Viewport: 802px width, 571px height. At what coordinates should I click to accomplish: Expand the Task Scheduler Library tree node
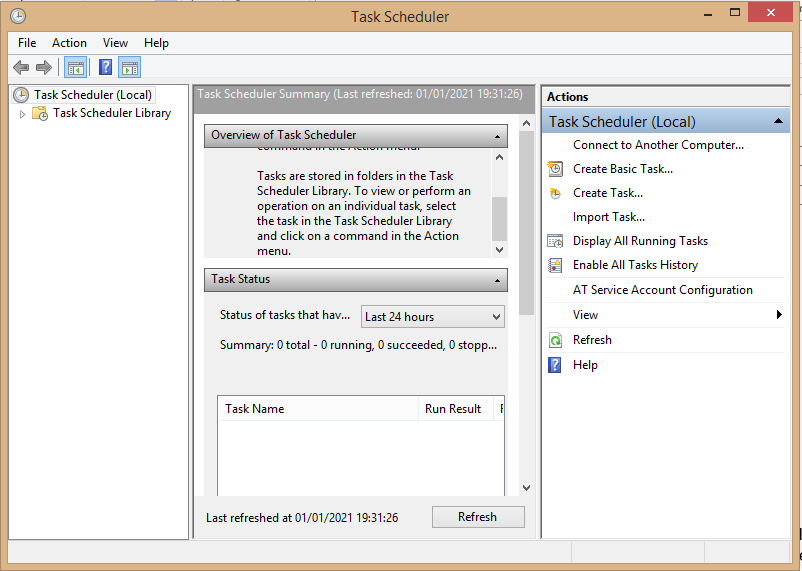22,114
